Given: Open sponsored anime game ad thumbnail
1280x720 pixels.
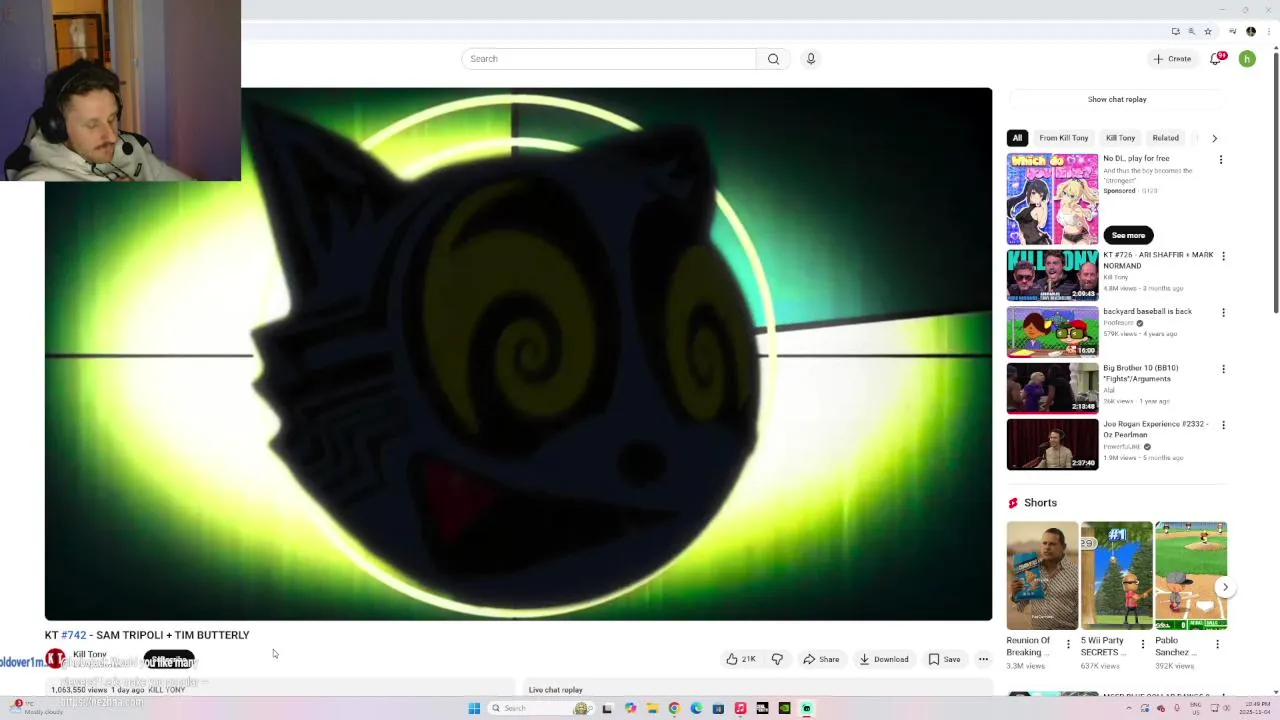Looking at the screenshot, I should click(x=1052, y=199).
